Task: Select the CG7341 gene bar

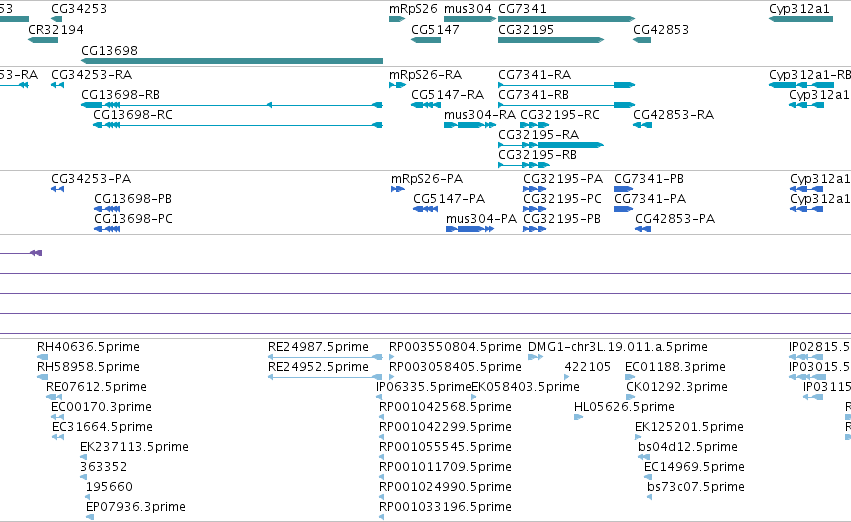Action: coord(567,19)
